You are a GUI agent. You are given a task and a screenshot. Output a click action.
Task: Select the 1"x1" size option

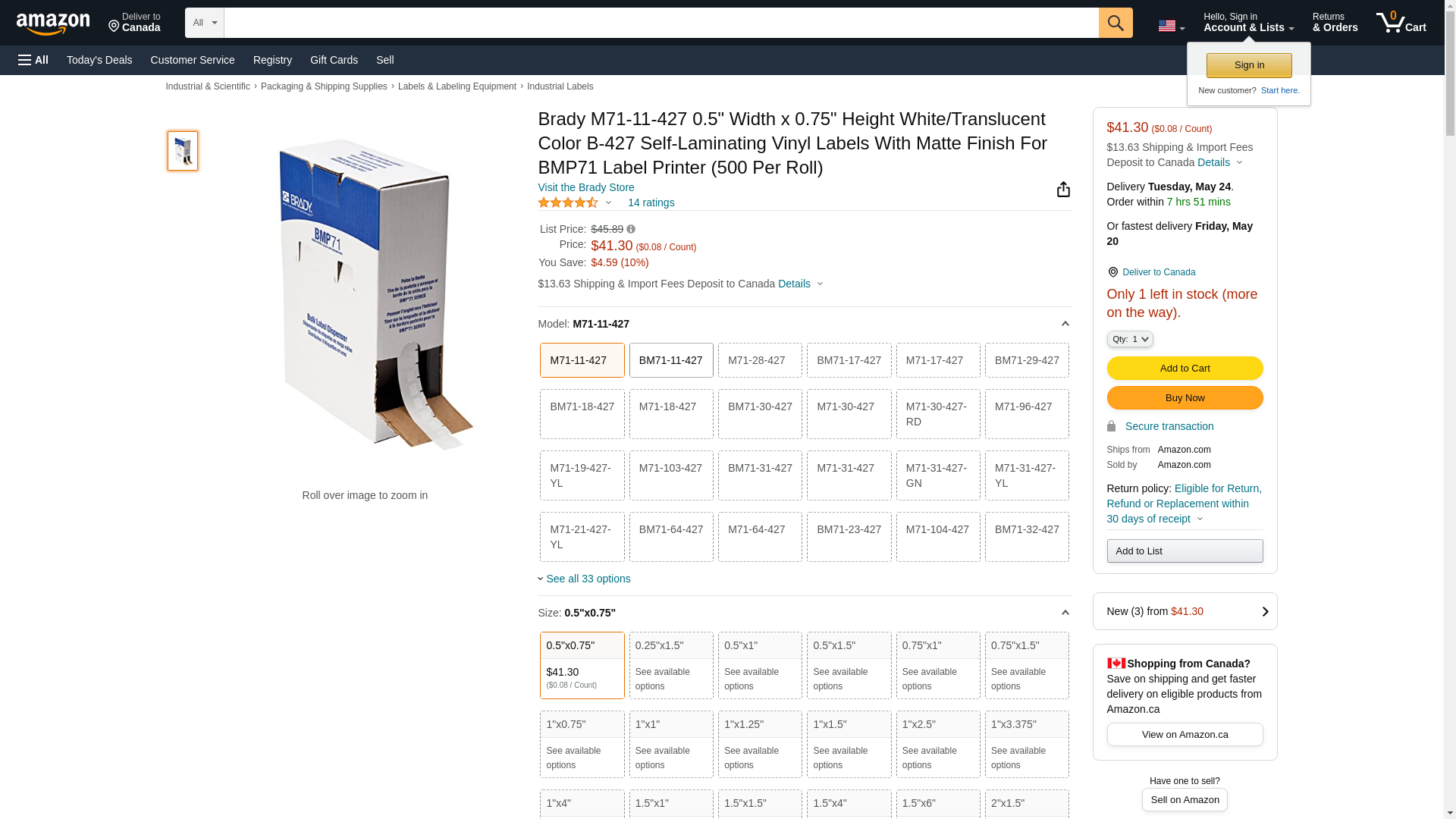point(670,744)
